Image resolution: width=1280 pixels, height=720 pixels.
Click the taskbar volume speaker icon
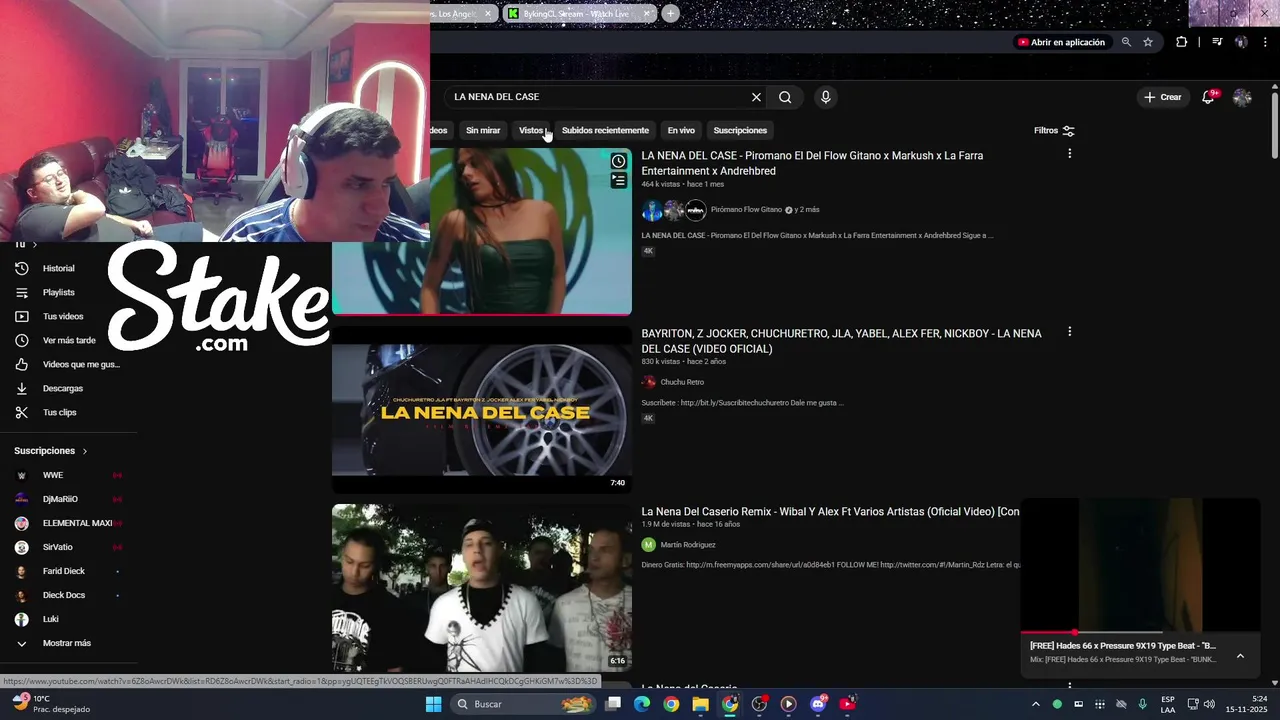(1208, 704)
